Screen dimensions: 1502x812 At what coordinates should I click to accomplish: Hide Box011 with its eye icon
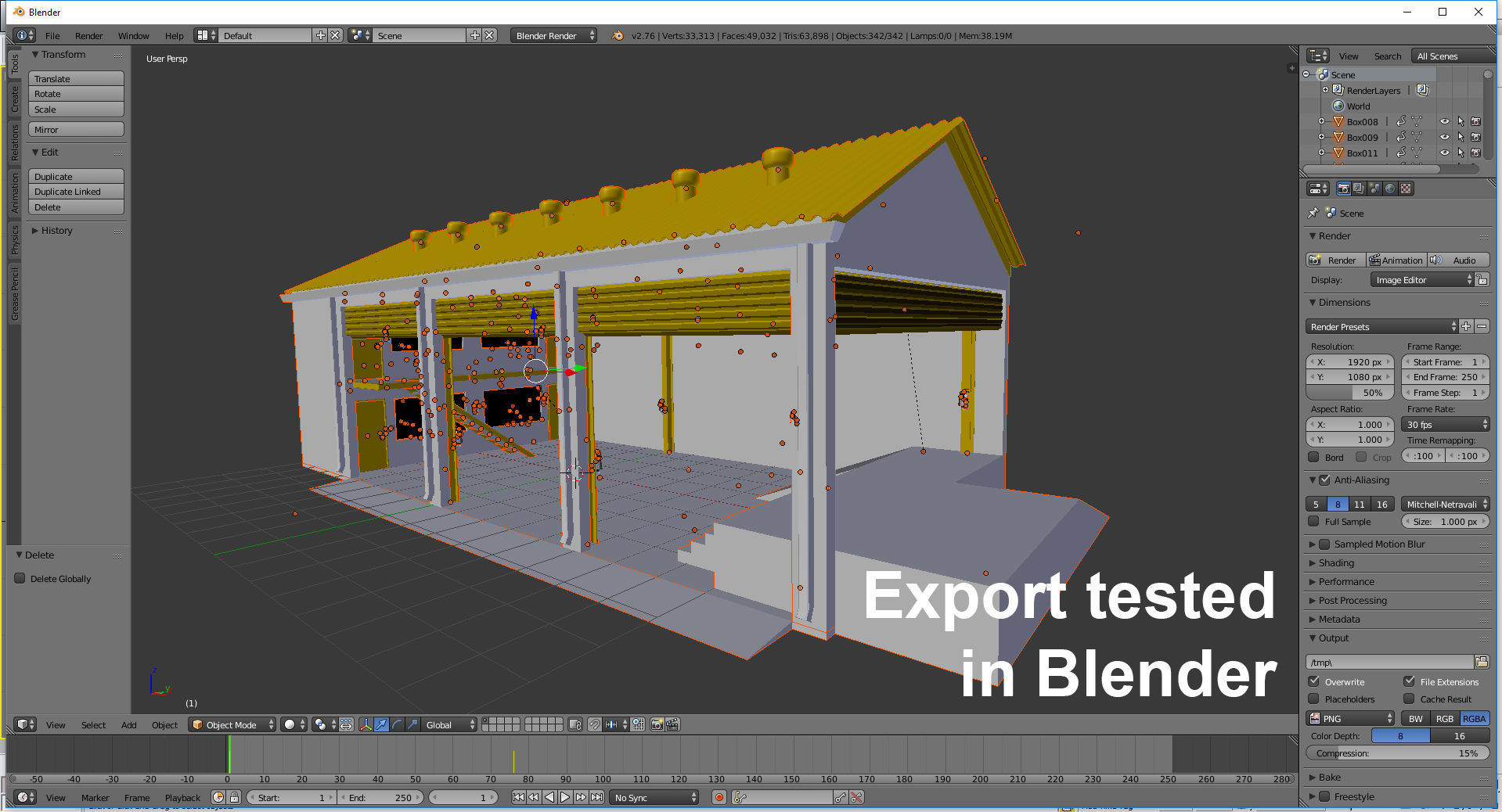coord(1445,153)
